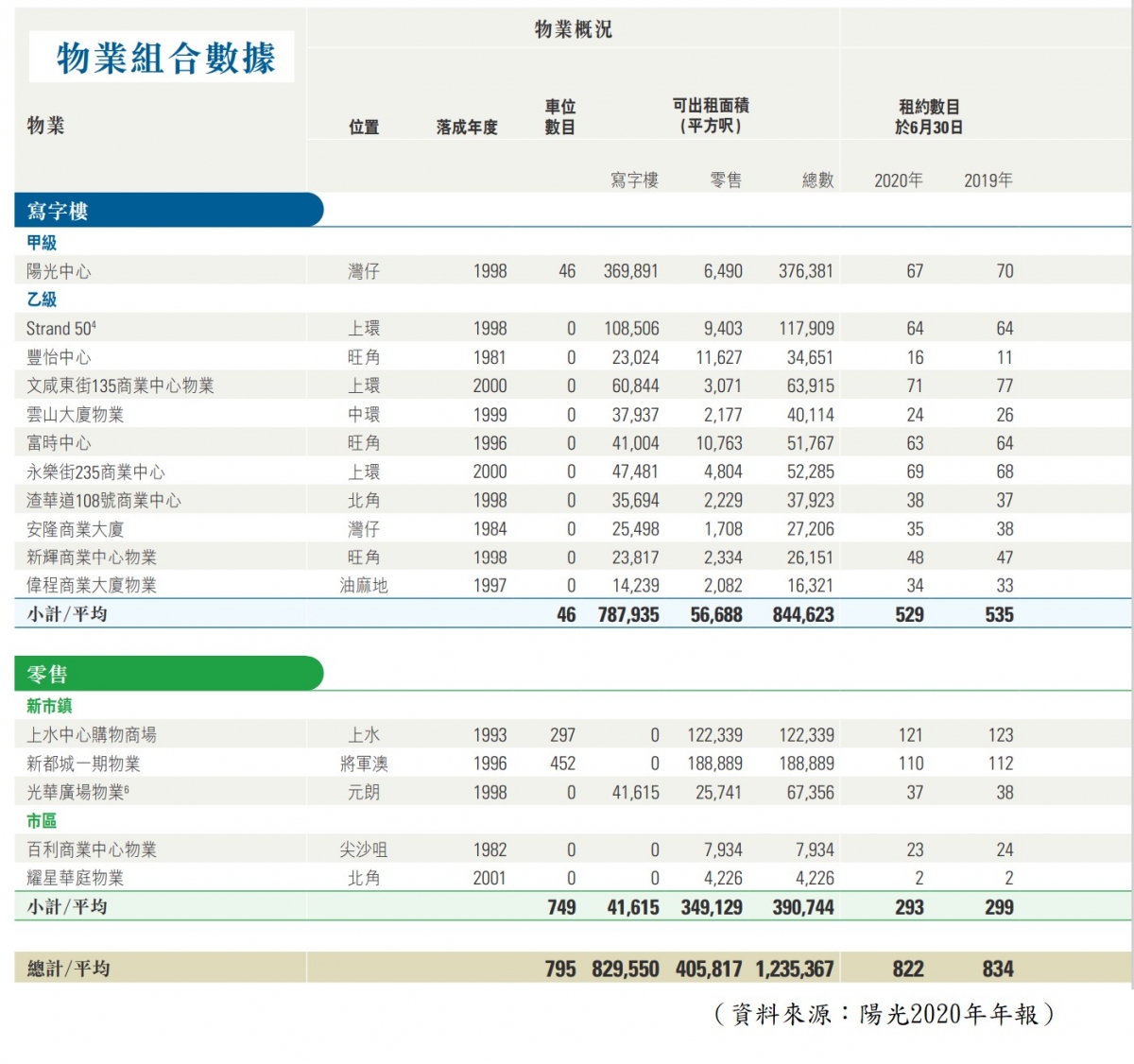Click the 市區 subheading
This screenshot has width=1134, height=1064.
point(42,820)
